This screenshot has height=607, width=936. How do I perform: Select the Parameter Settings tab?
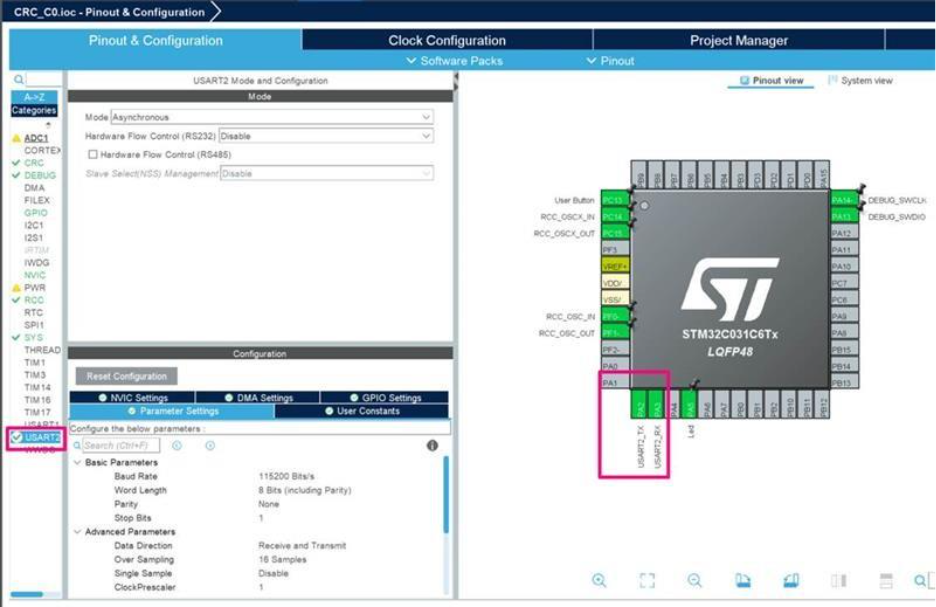[173, 411]
